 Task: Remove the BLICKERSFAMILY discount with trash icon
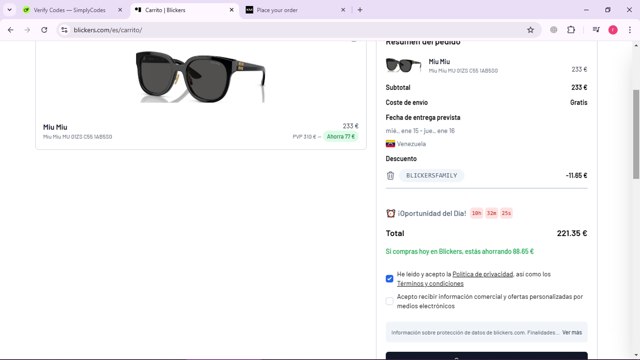pos(390,176)
